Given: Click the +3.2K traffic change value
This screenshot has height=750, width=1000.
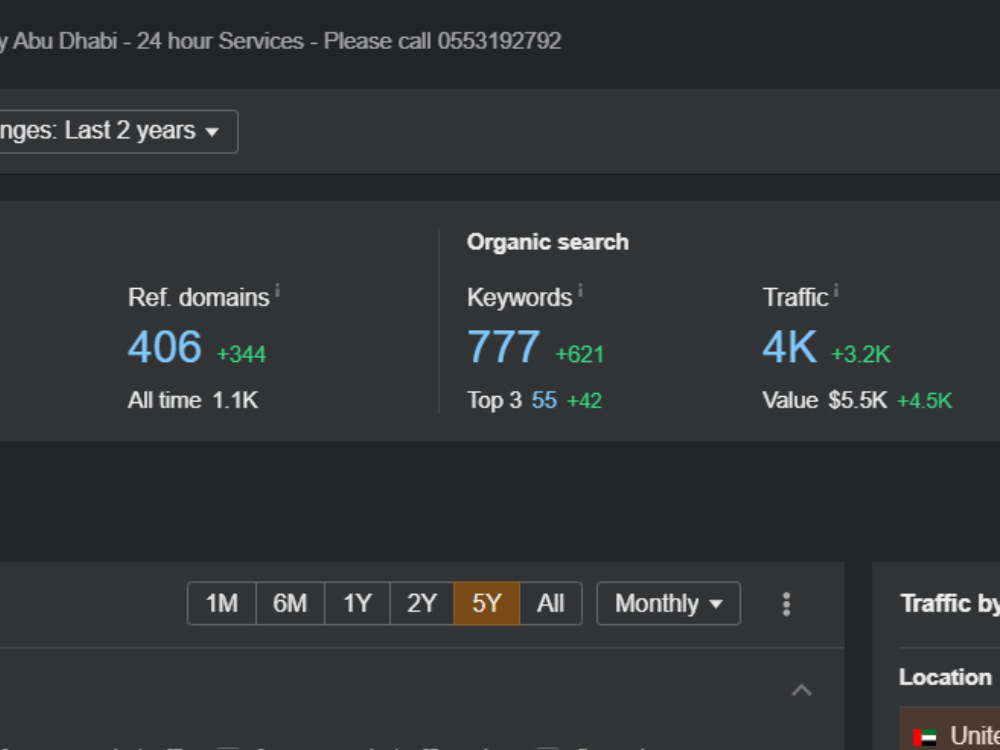Looking at the screenshot, I should pyautogui.click(x=861, y=355).
